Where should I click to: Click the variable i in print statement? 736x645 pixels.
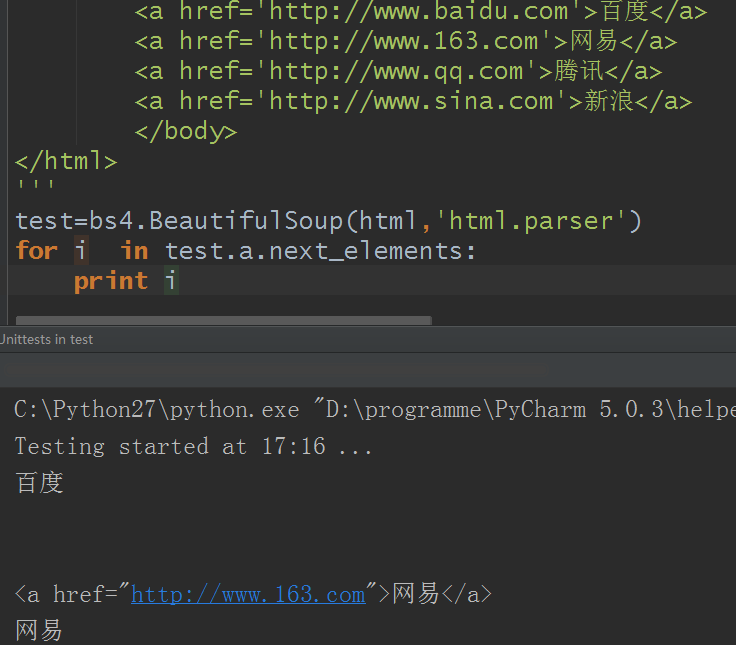pyautogui.click(x=171, y=281)
